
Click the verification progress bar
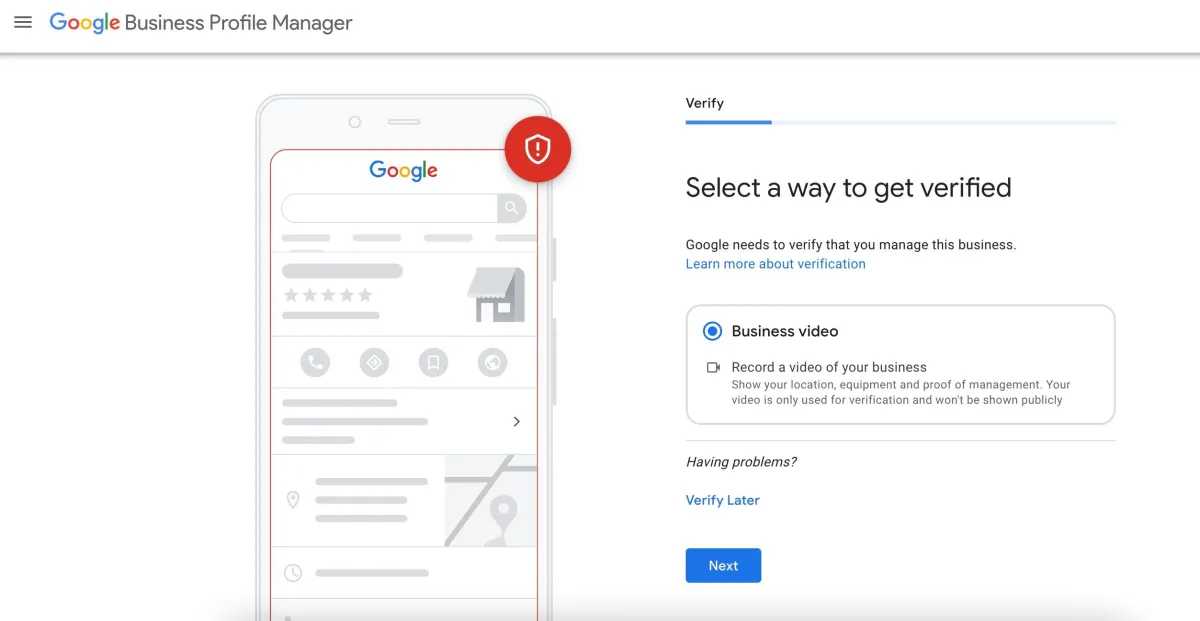(x=900, y=122)
